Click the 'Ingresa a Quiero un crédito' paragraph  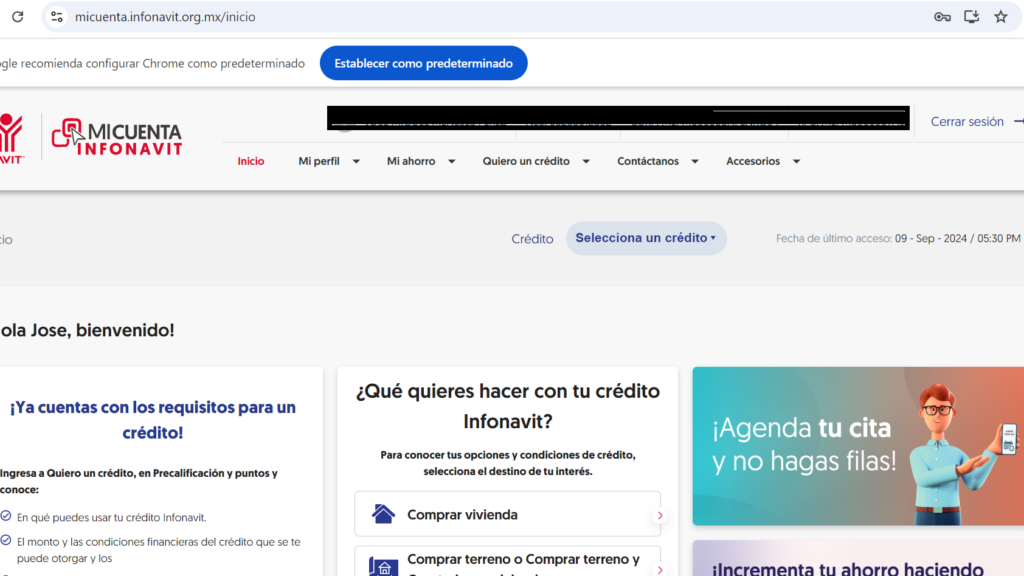tap(138, 481)
